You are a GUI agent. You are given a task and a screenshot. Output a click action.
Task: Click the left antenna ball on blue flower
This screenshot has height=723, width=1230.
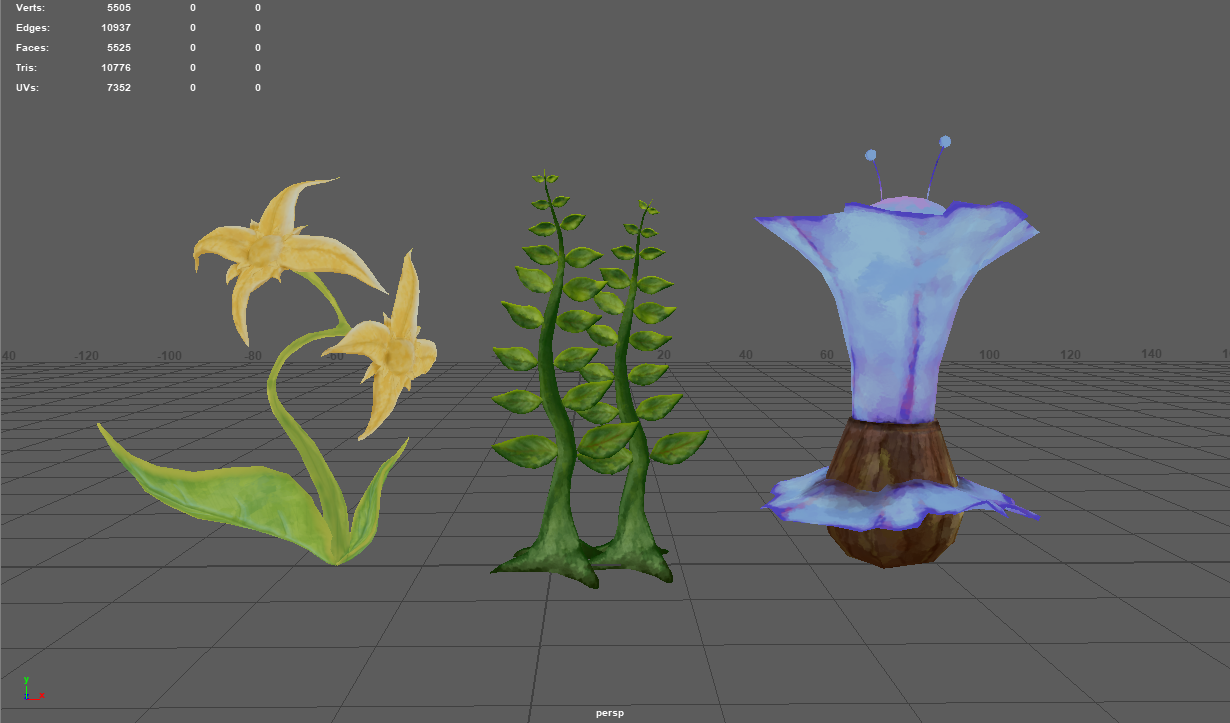point(871,155)
